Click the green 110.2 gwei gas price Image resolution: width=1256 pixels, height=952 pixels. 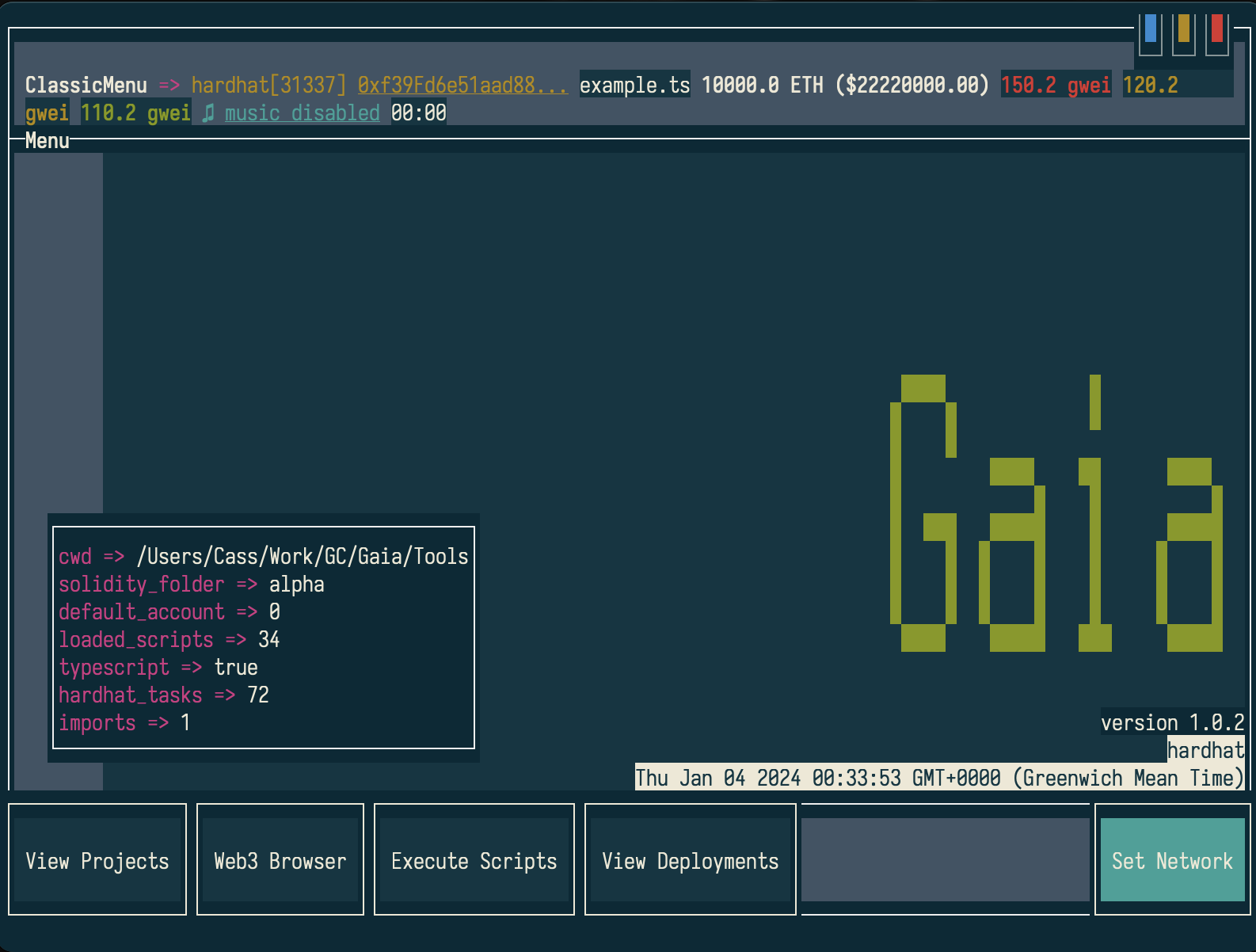click(135, 112)
